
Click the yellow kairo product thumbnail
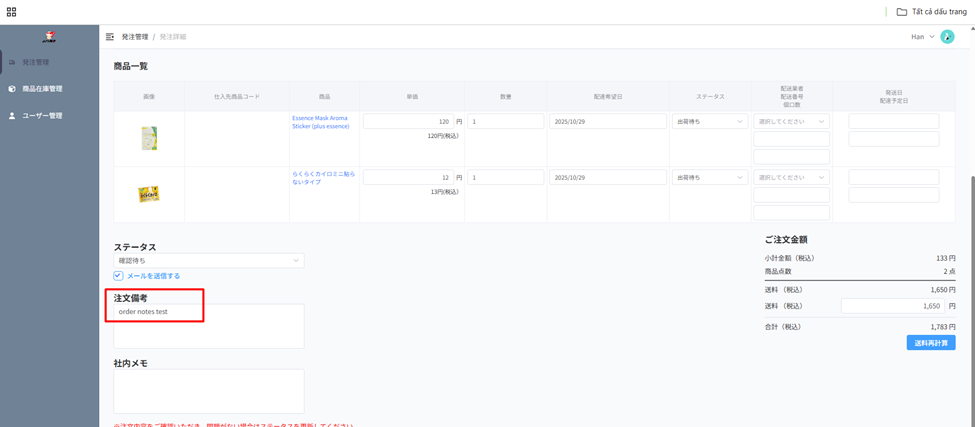pyautogui.click(x=149, y=194)
